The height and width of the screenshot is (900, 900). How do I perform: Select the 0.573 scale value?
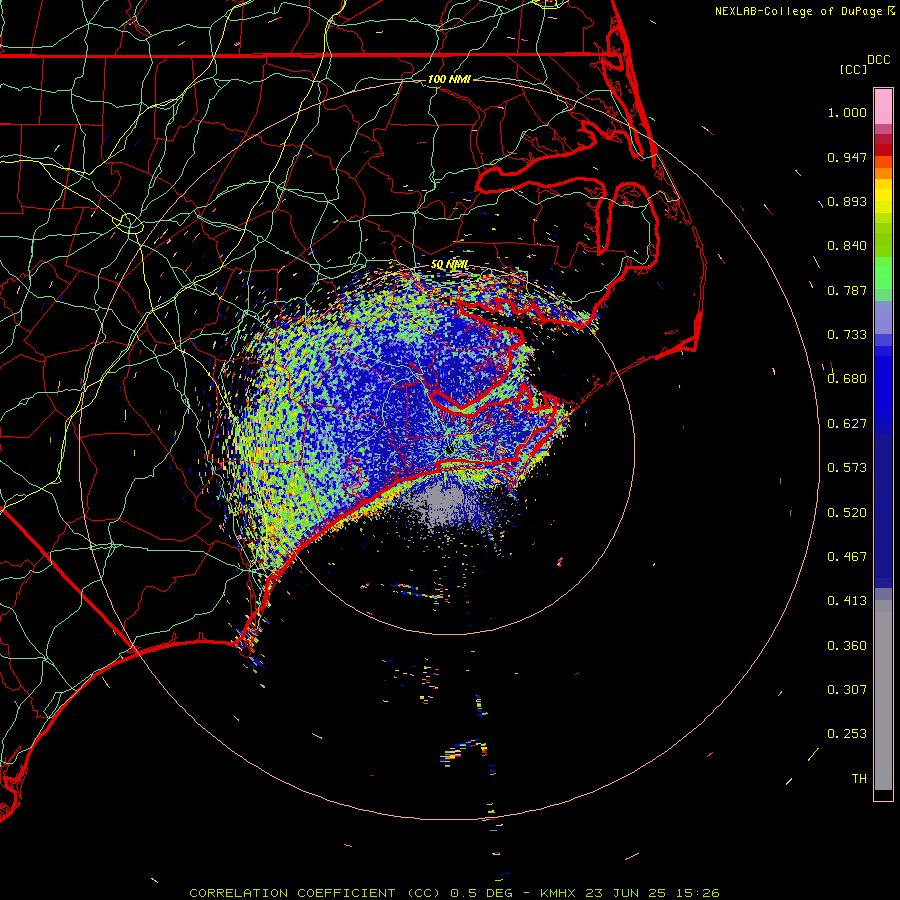click(847, 468)
